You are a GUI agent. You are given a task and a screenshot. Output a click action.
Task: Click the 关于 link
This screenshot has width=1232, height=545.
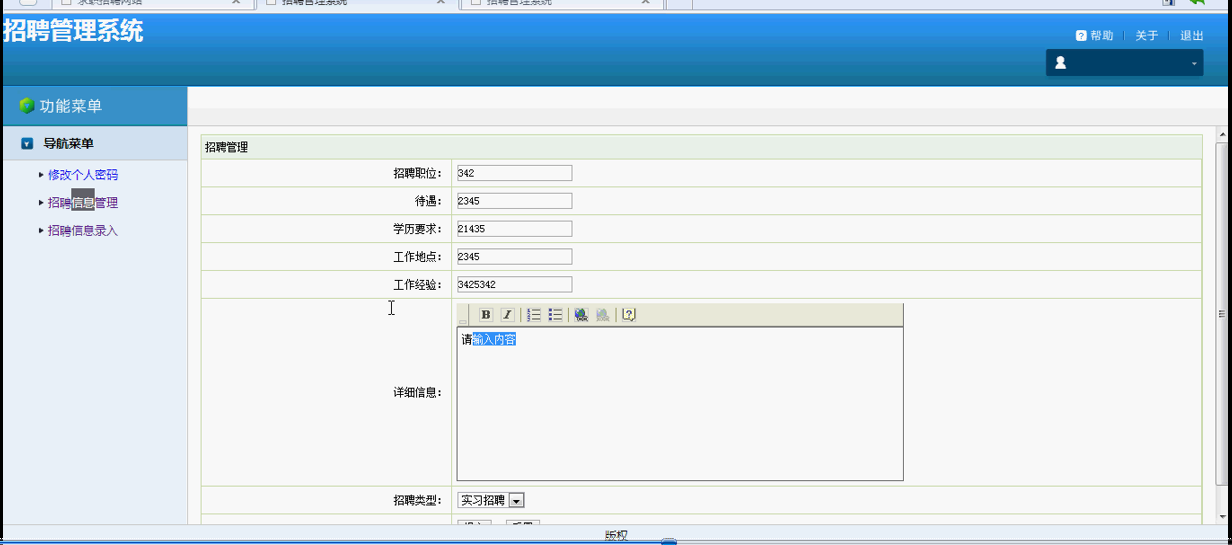tap(1147, 36)
